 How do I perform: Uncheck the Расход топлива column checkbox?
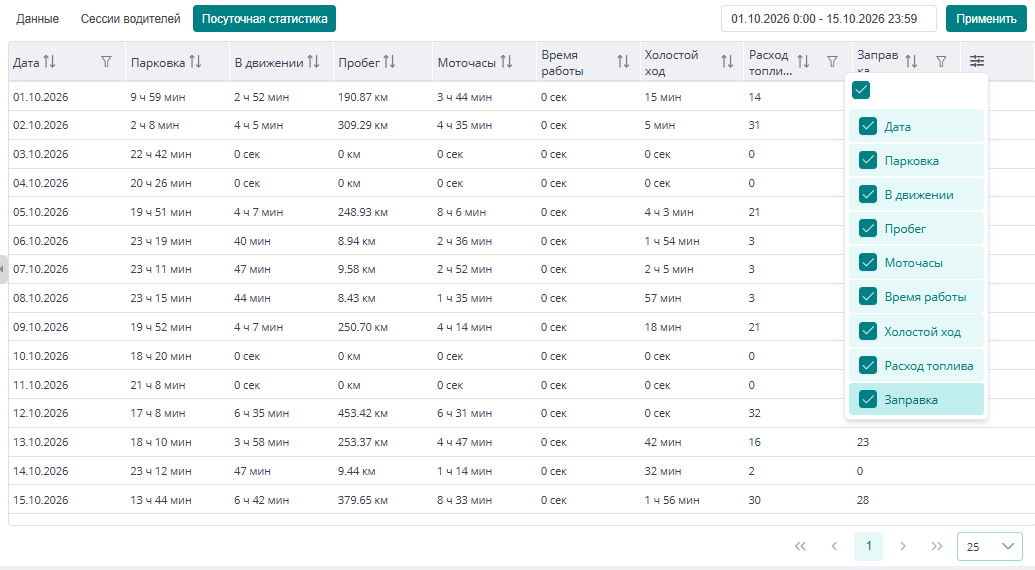[x=868, y=365]
